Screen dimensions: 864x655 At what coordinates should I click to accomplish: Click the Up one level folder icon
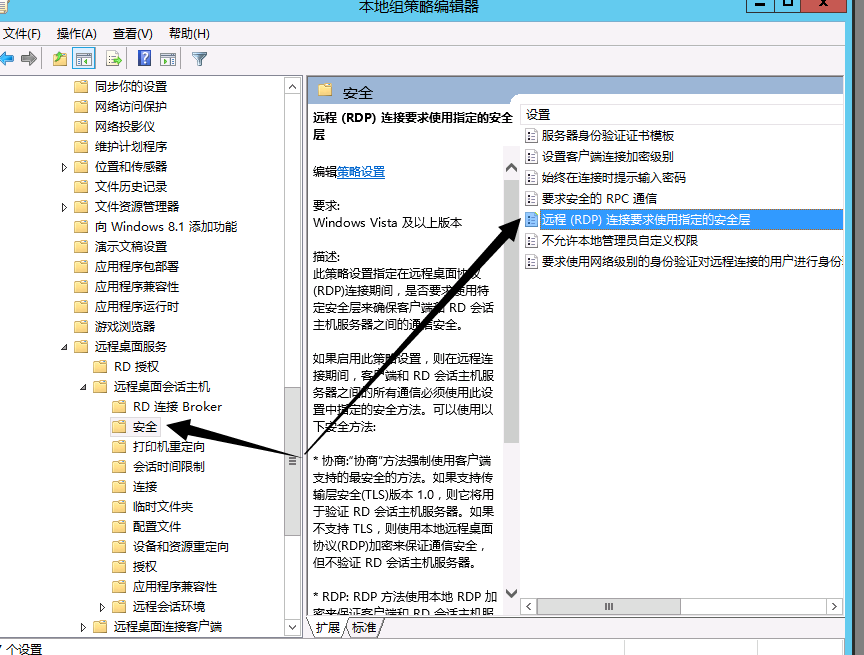click(x=60, y=58)
